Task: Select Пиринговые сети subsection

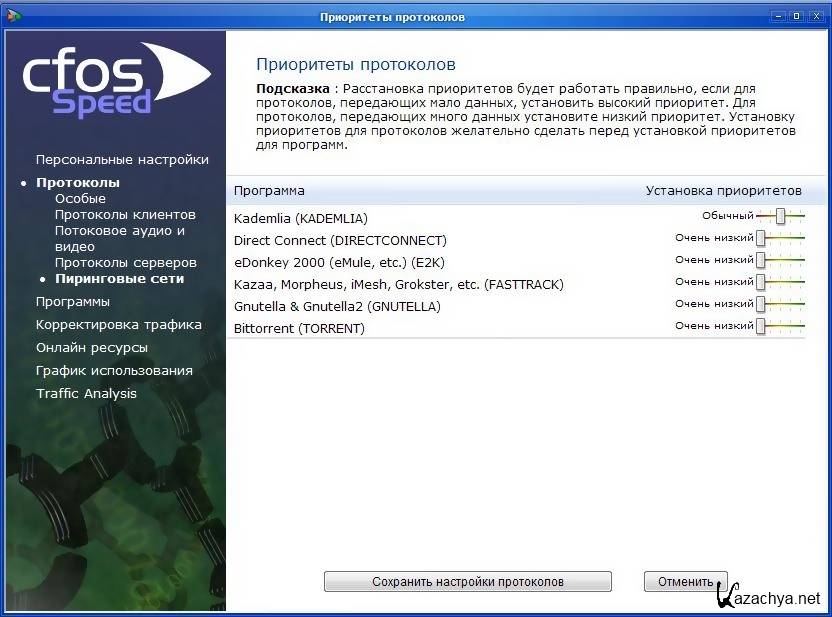Action: click(x=119, y=279)
